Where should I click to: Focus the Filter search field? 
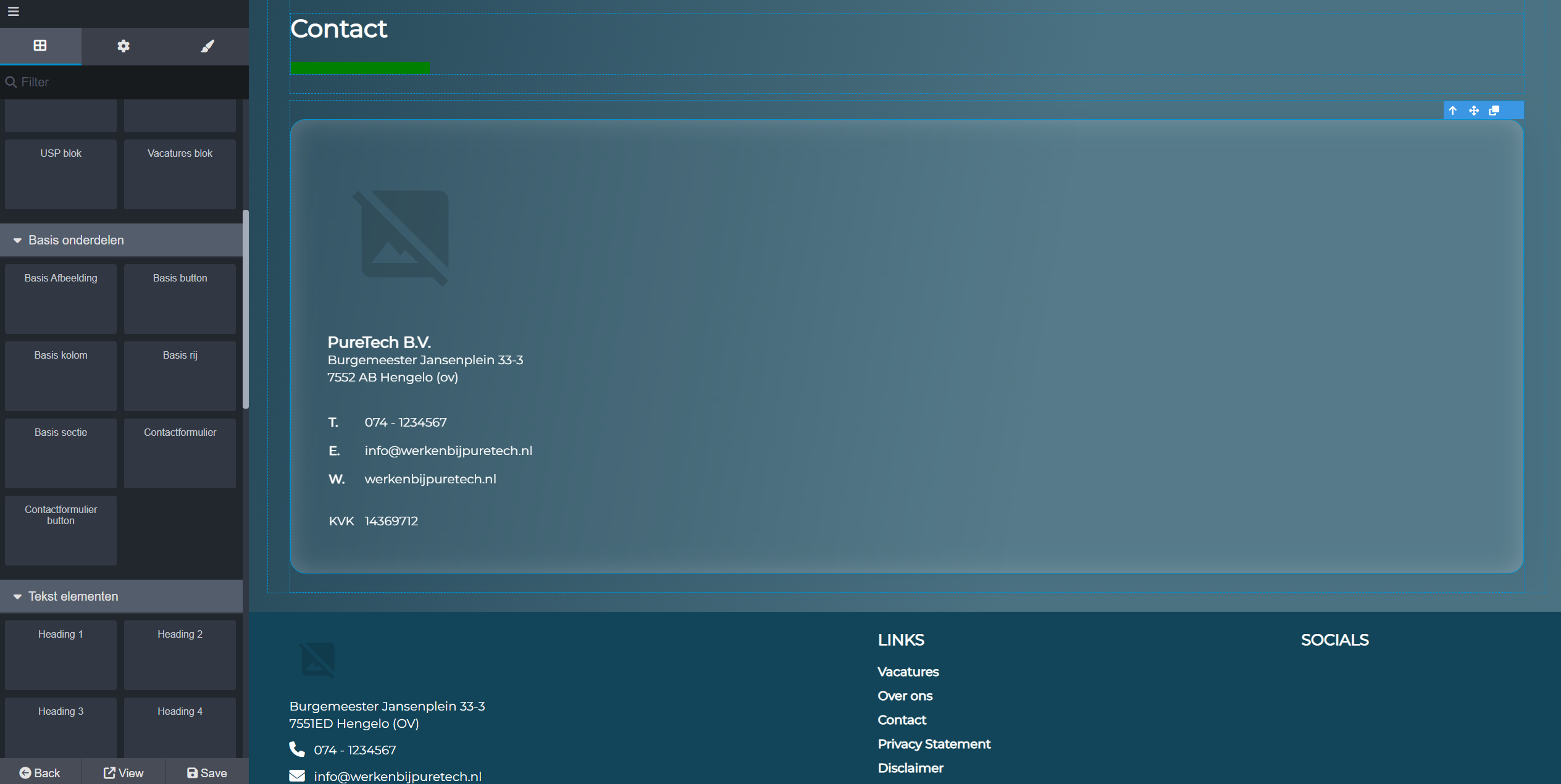pos(124,82)
